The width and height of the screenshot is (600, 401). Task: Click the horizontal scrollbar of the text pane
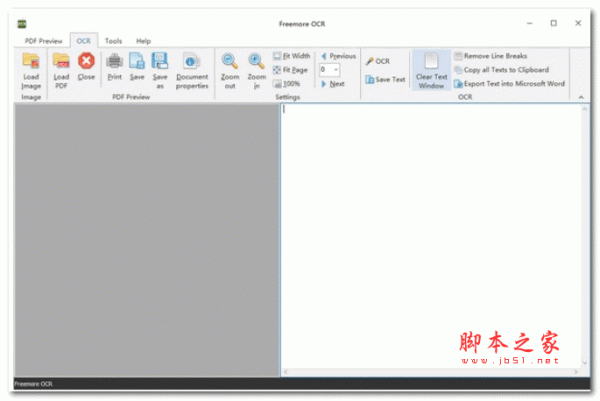coord(431,372)
